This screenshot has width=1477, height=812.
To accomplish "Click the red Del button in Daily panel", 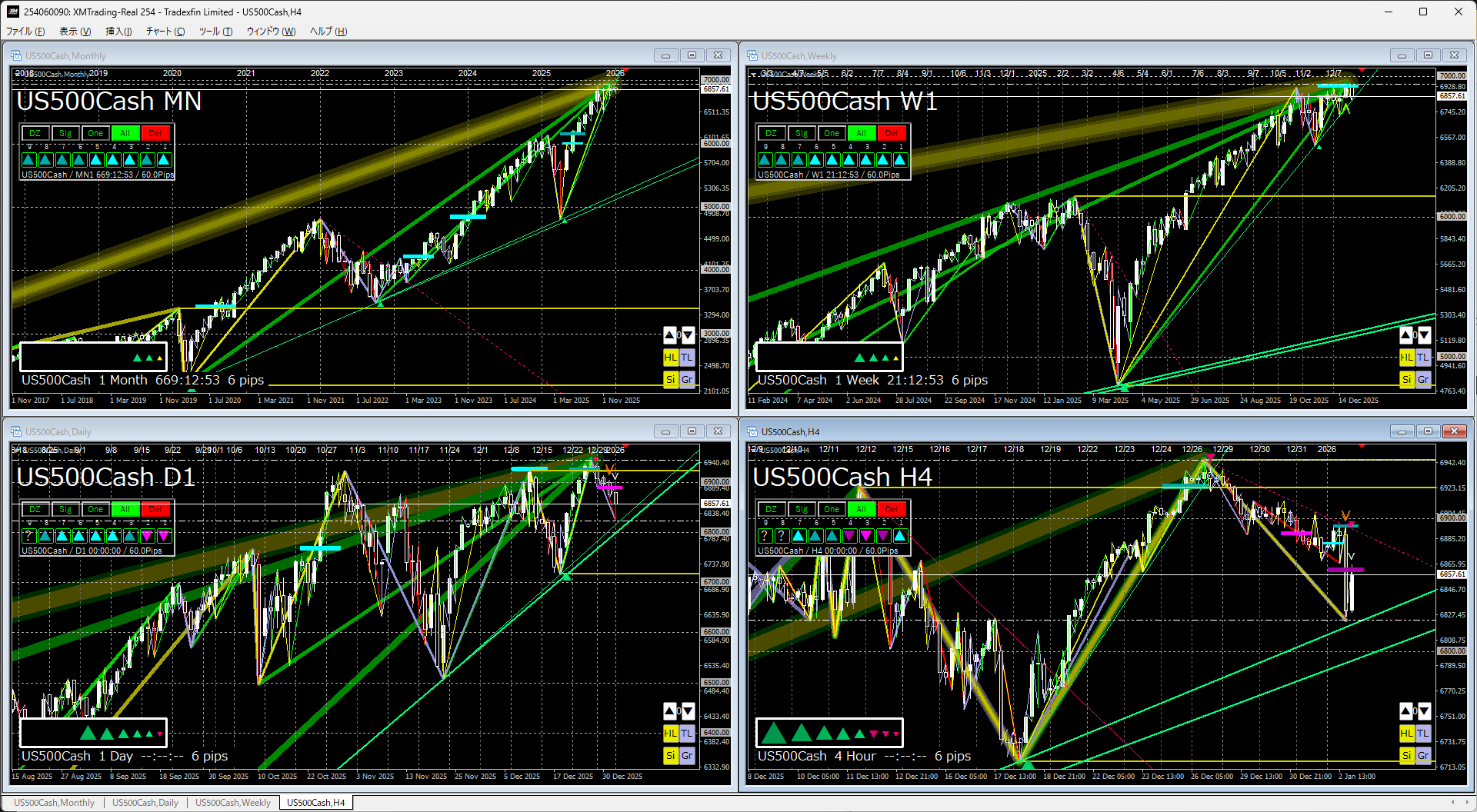I will tap(155, 509).
